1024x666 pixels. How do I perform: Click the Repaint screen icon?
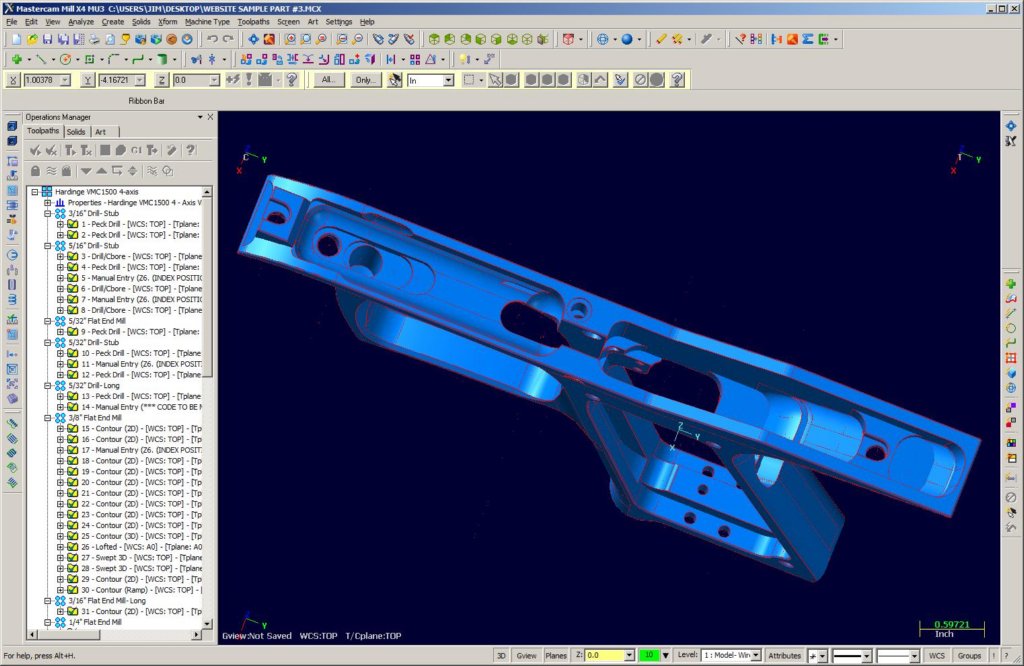point(269,39)
